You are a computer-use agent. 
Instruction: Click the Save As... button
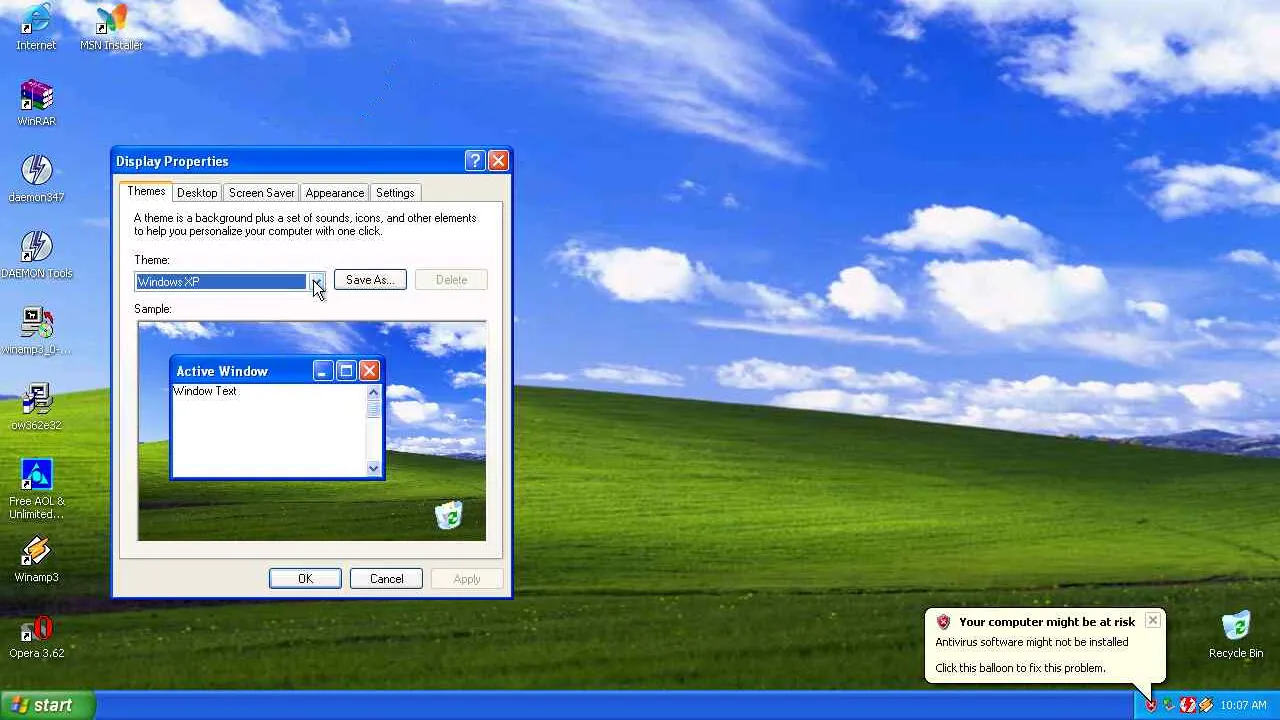[370, 280]
